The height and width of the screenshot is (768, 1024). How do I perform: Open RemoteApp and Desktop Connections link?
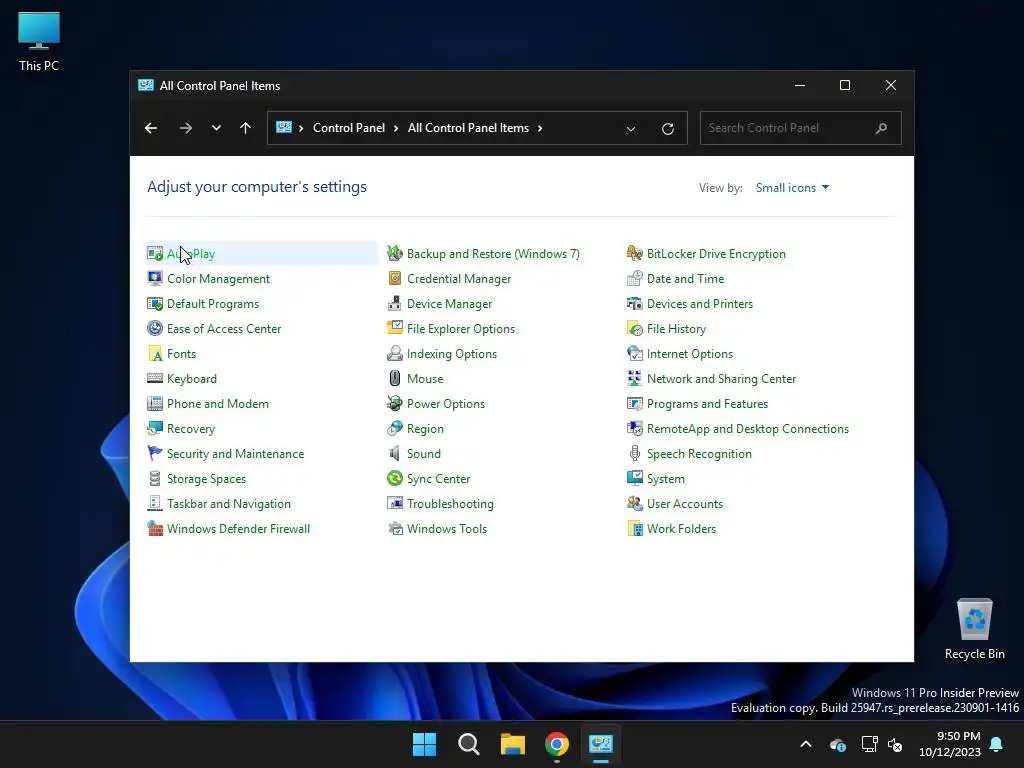pyautogui.click(x=748, y=428)
